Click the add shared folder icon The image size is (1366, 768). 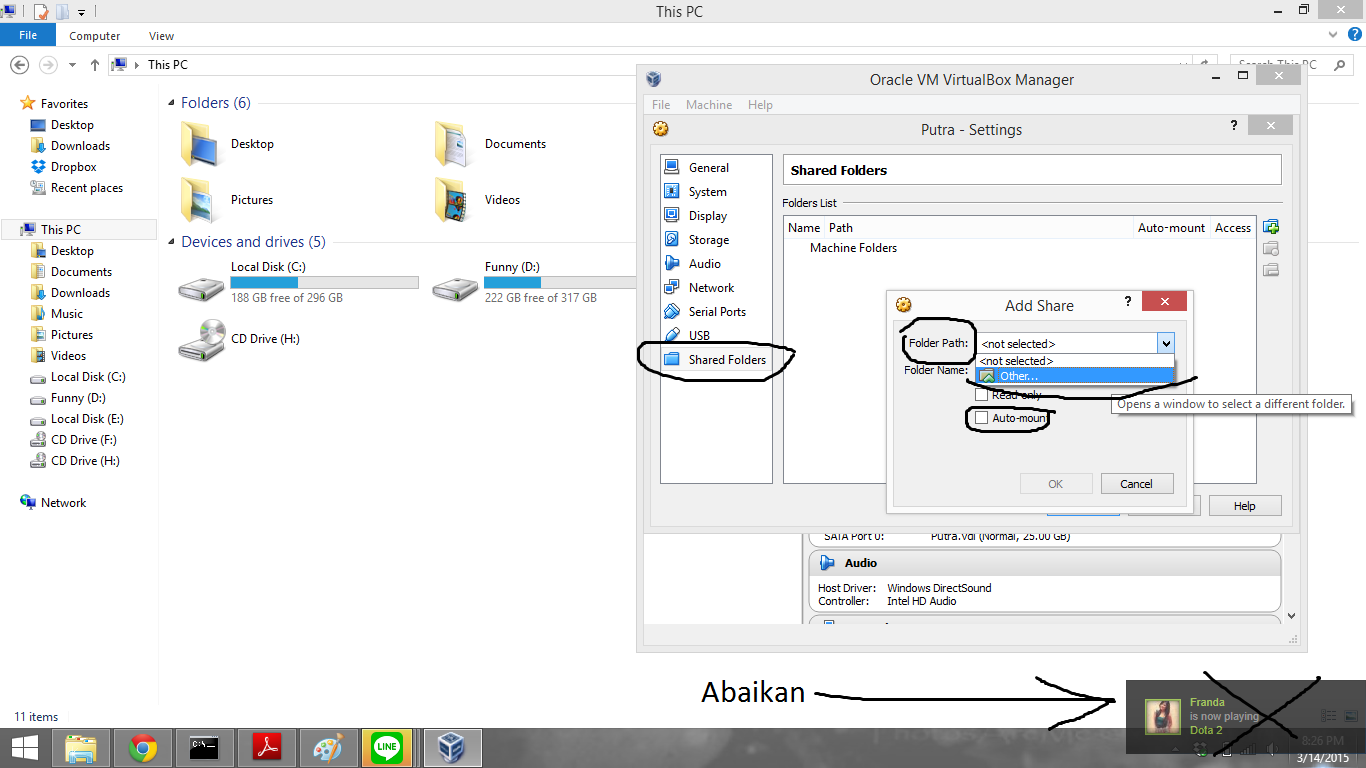pos(1271,227)
